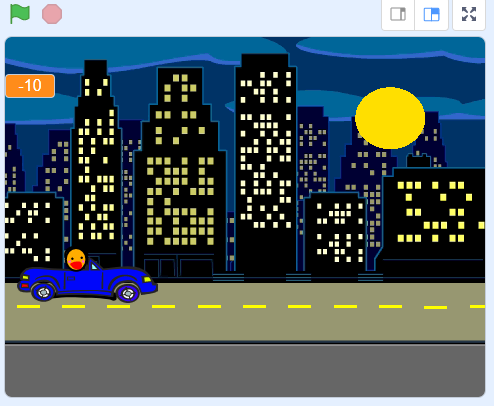Click the car's yellow front headlight
Image resolution: width=494 pixels, height=406 pixels.
(x=147, y=279)
